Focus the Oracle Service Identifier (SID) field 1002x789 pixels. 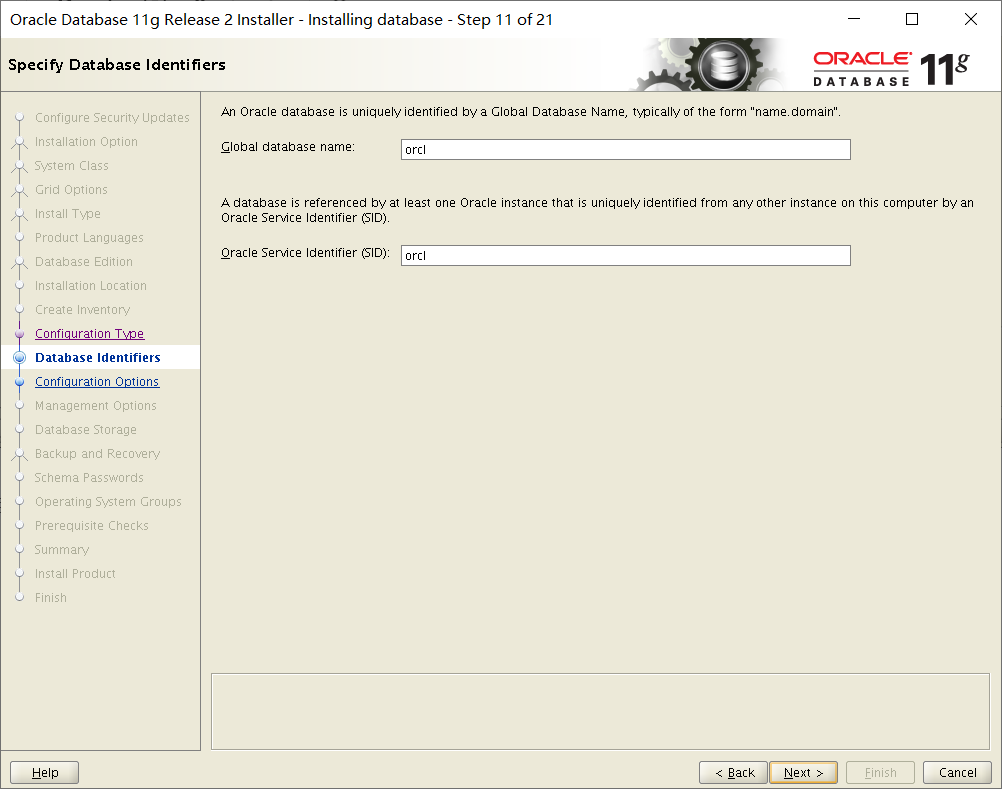tap(626, 256)
